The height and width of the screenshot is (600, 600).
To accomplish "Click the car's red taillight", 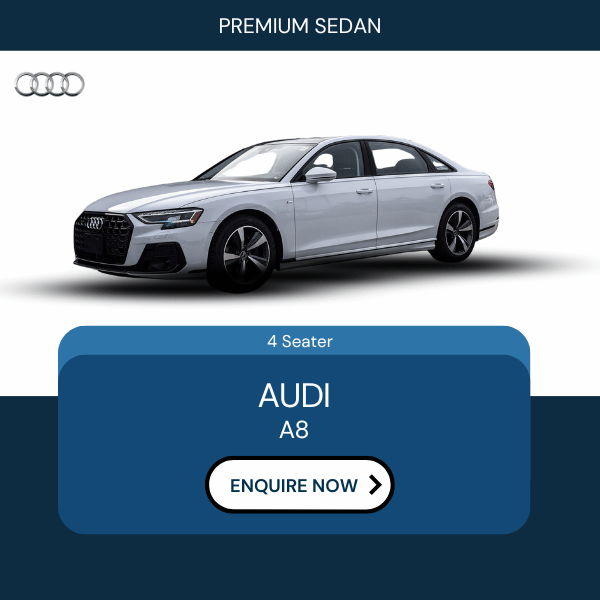I will [491, 184].
